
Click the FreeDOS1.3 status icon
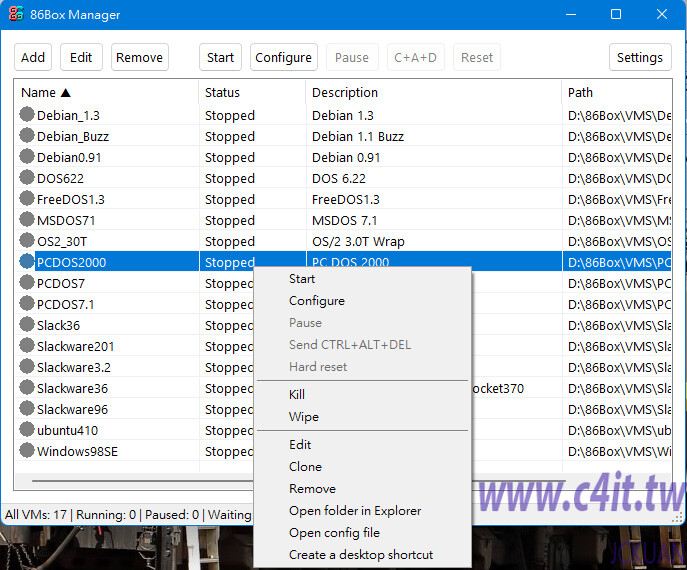click(27, 199)
